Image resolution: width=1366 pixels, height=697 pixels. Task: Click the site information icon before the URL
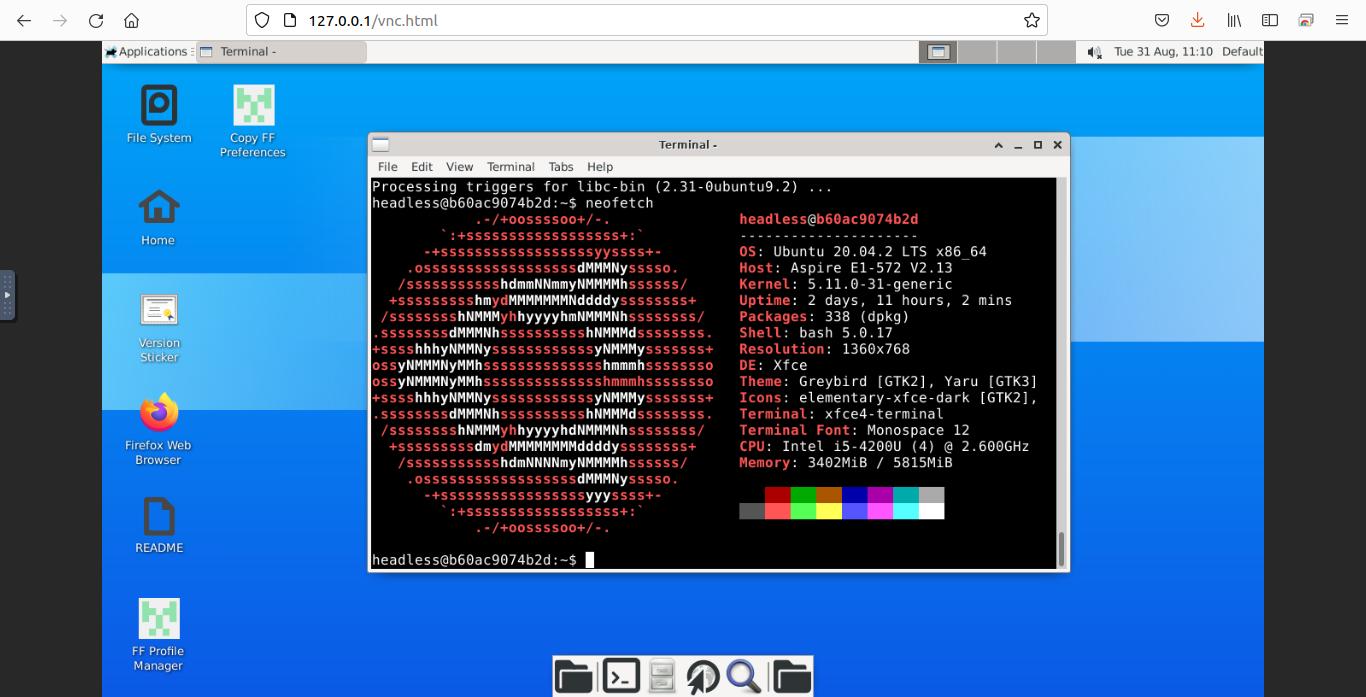click(291, 20)
